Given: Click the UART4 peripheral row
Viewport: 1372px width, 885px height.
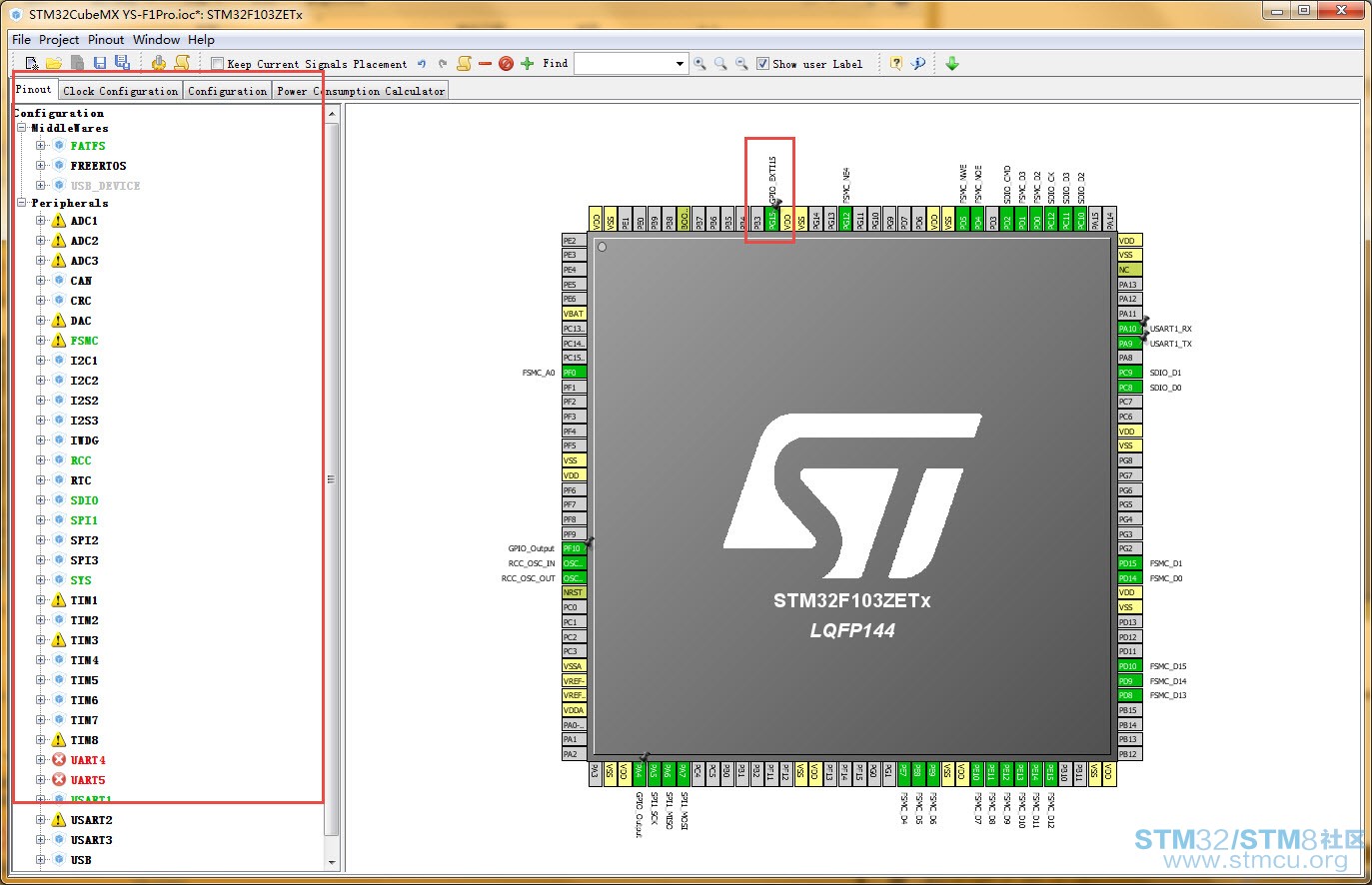Looking at the screenshot, I should point(88,760).
